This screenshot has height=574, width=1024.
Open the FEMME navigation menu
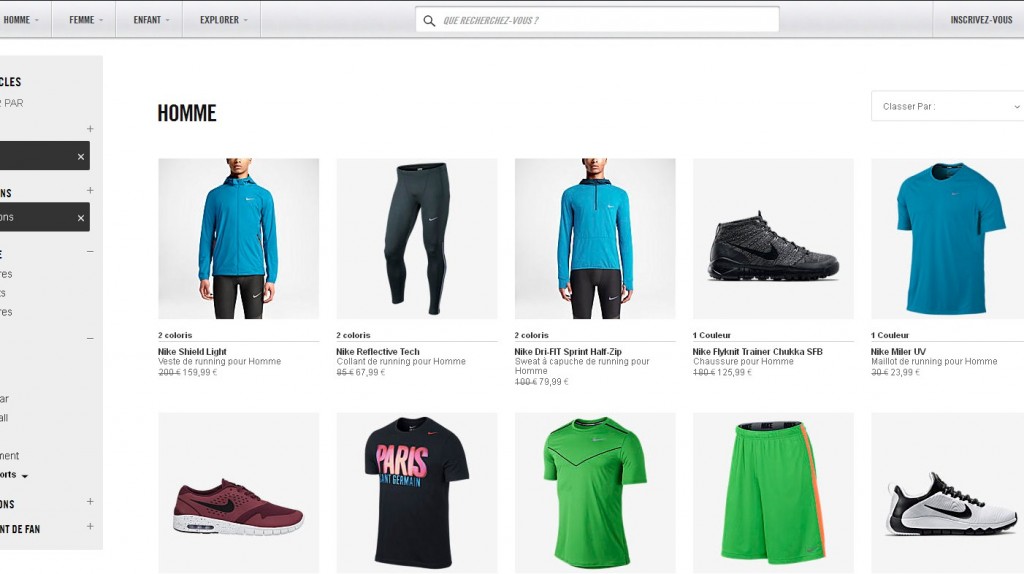(x=86, y=20)
